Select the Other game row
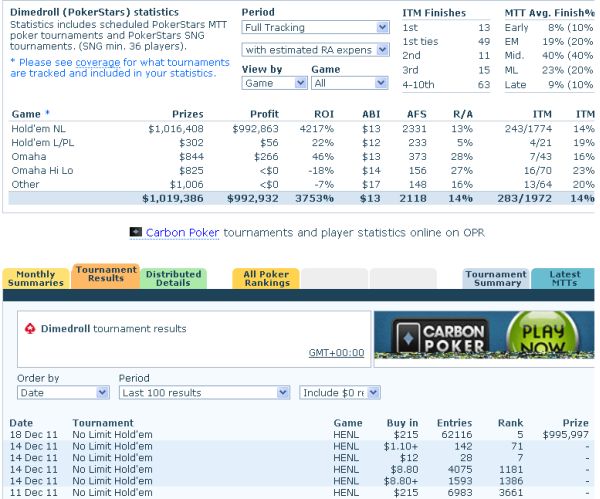The image size is (600, 499). 302,184
